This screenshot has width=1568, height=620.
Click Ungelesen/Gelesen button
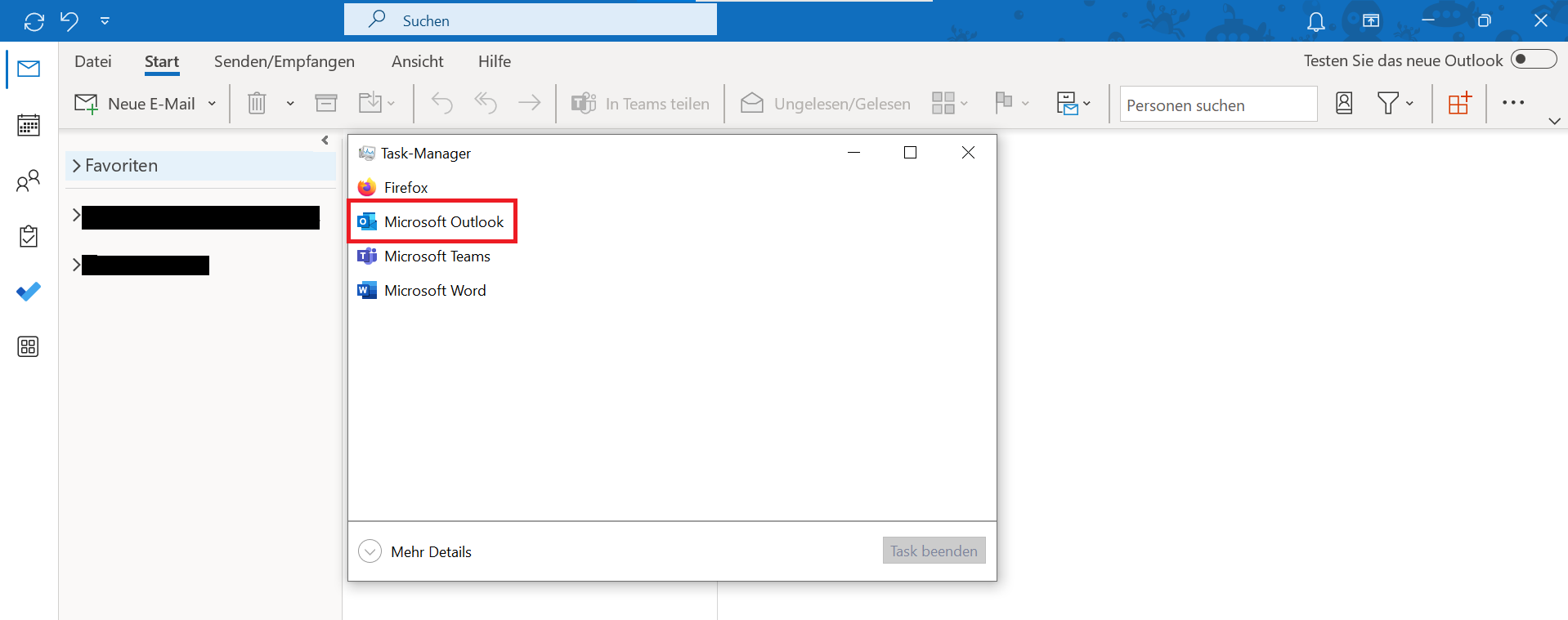click(826, 104)
